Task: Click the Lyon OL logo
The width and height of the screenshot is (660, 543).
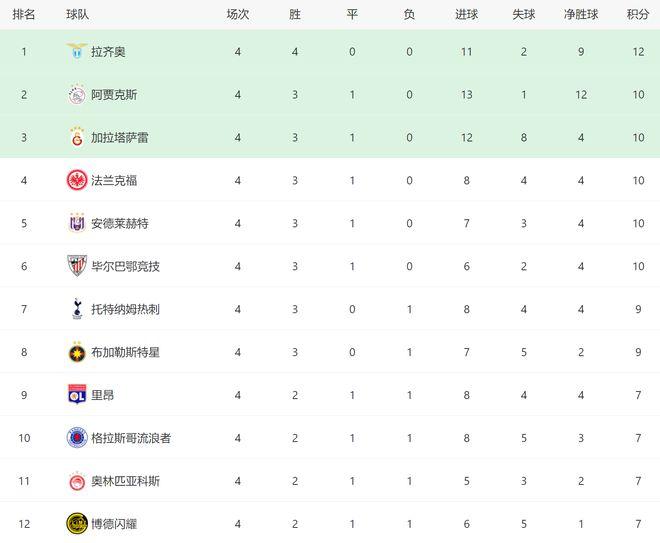Action: pos(77,394)
